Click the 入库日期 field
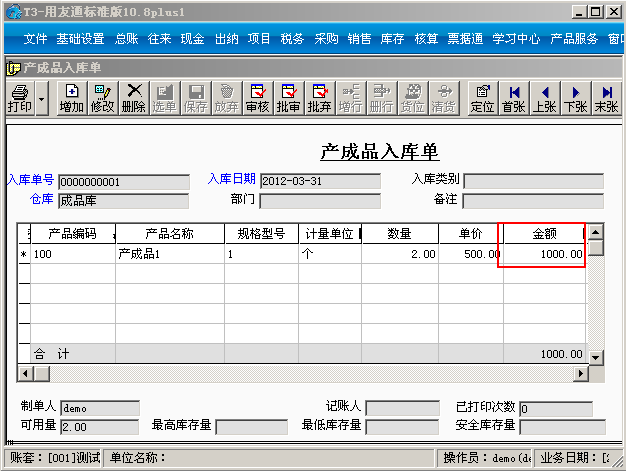The width and height of the screenshot is (626, 471). click(320, 181)
